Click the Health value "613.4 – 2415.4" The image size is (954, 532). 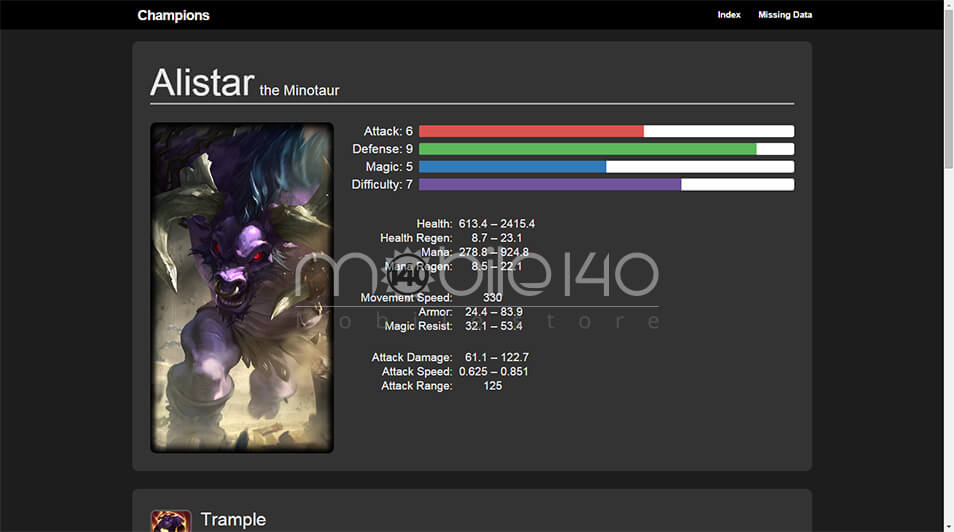click(x=496, y=223)
